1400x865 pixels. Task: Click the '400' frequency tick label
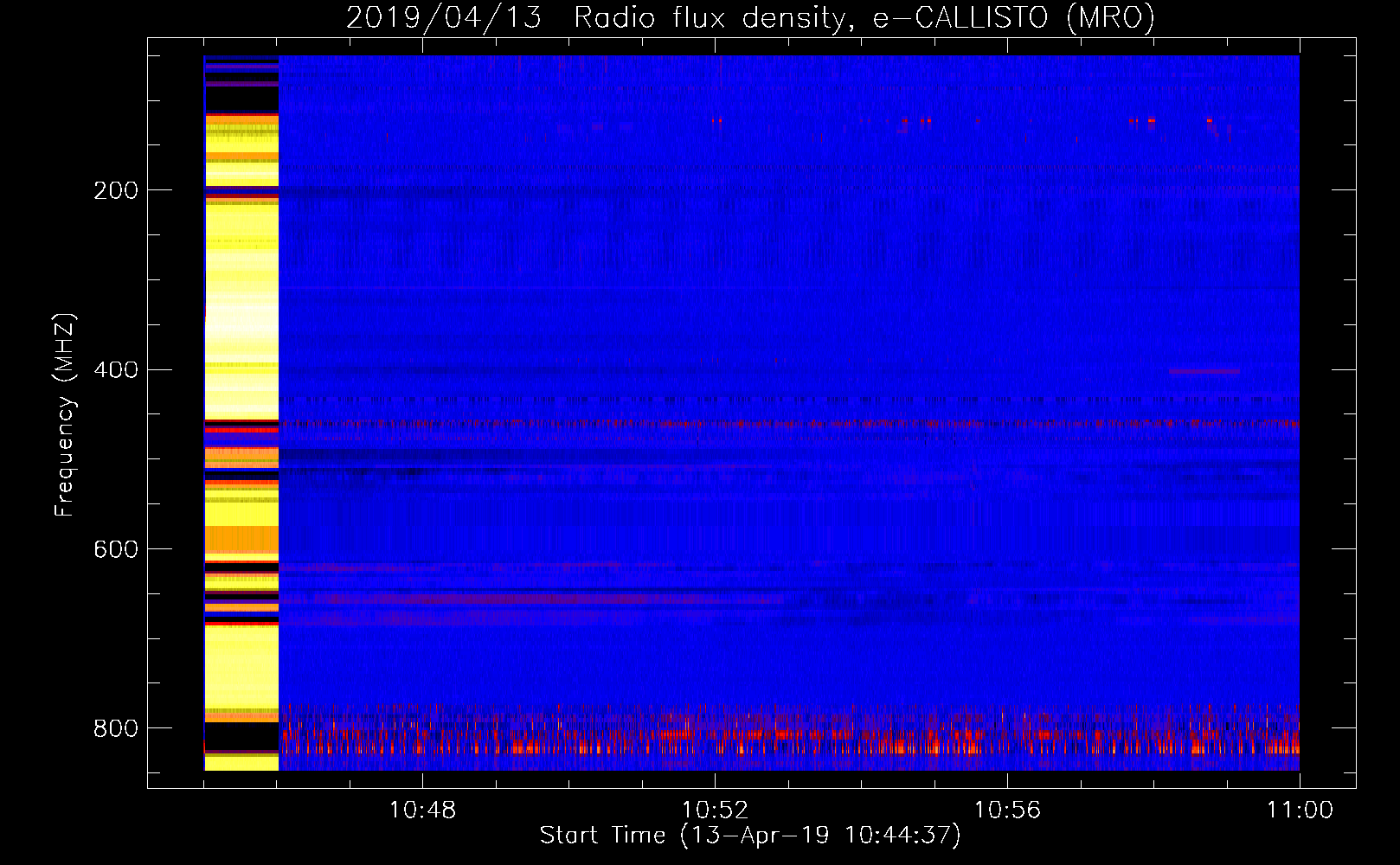(116, 370)
